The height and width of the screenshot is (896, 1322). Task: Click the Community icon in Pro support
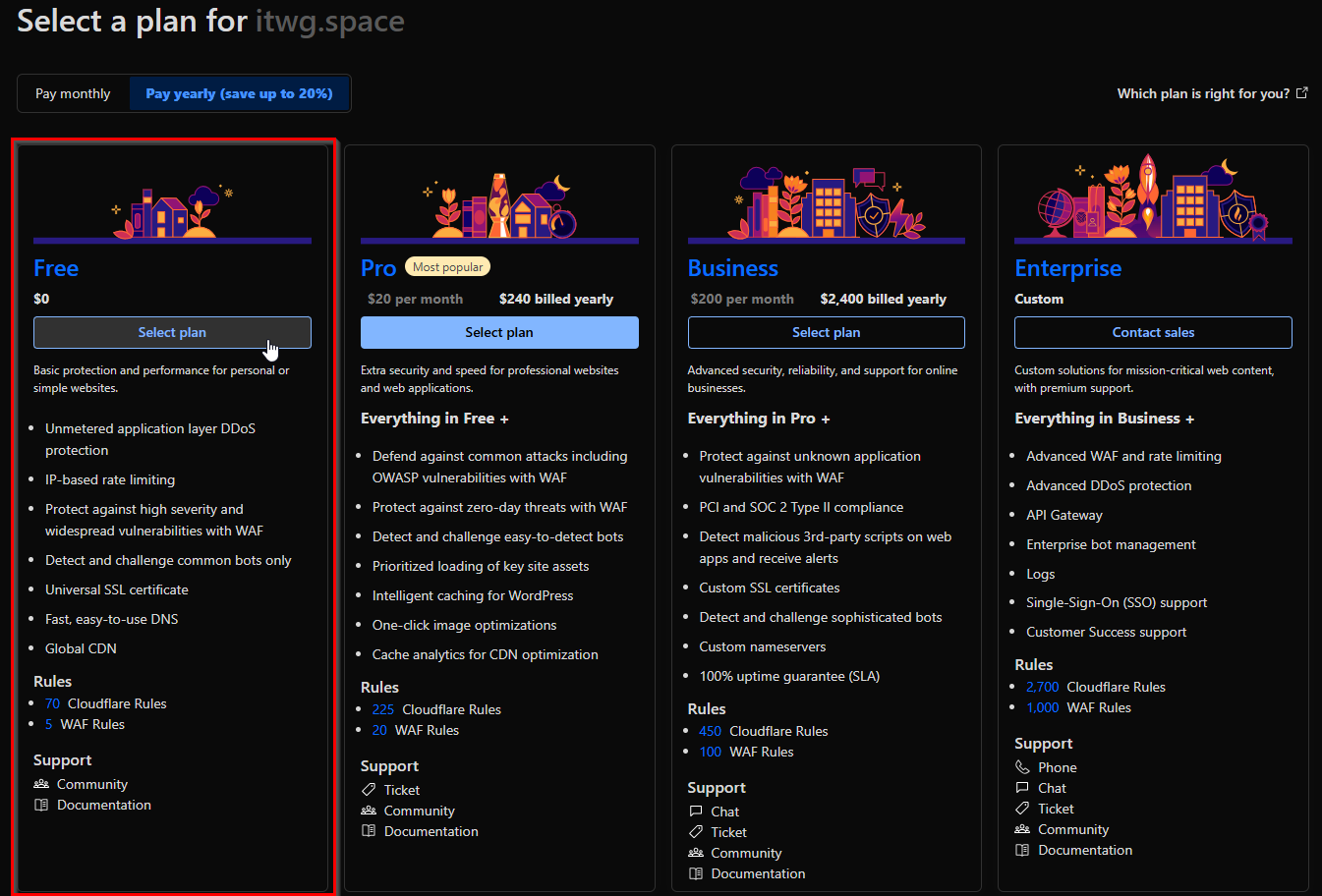(369, 811)
